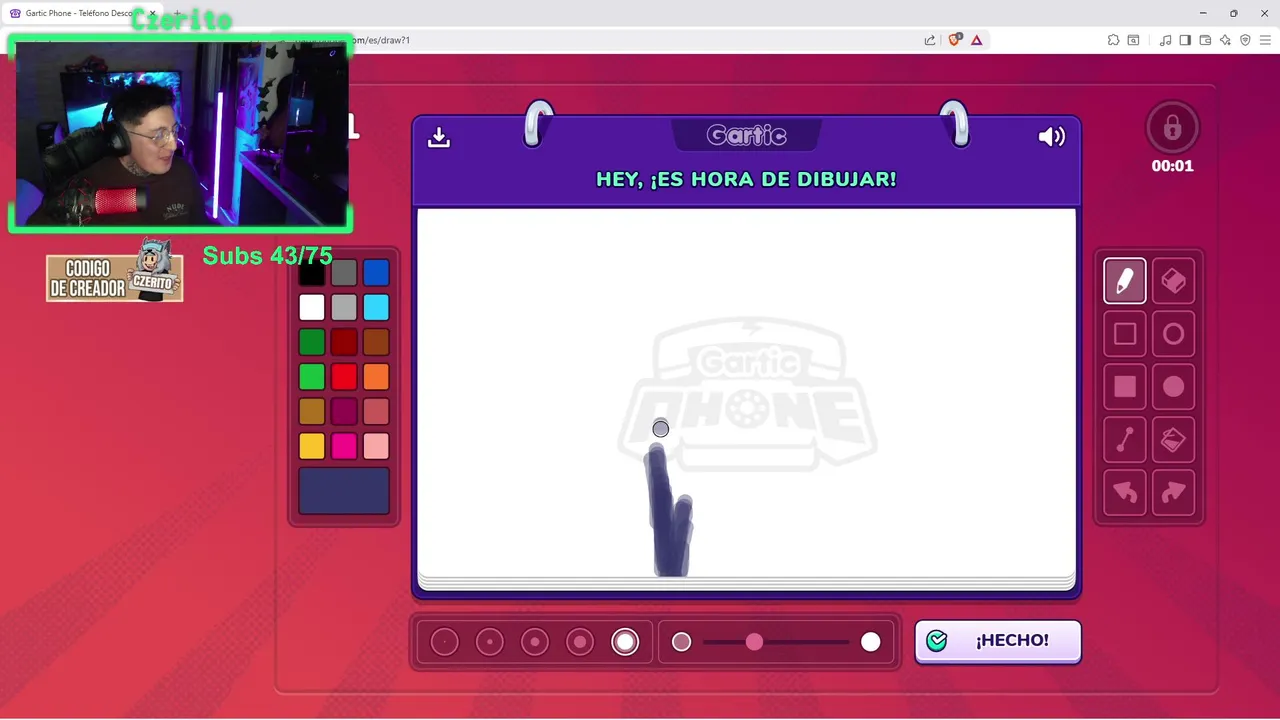Choose the empty rectangle tool
This screenshot has width=1280, height=720.
[1125, 334]
